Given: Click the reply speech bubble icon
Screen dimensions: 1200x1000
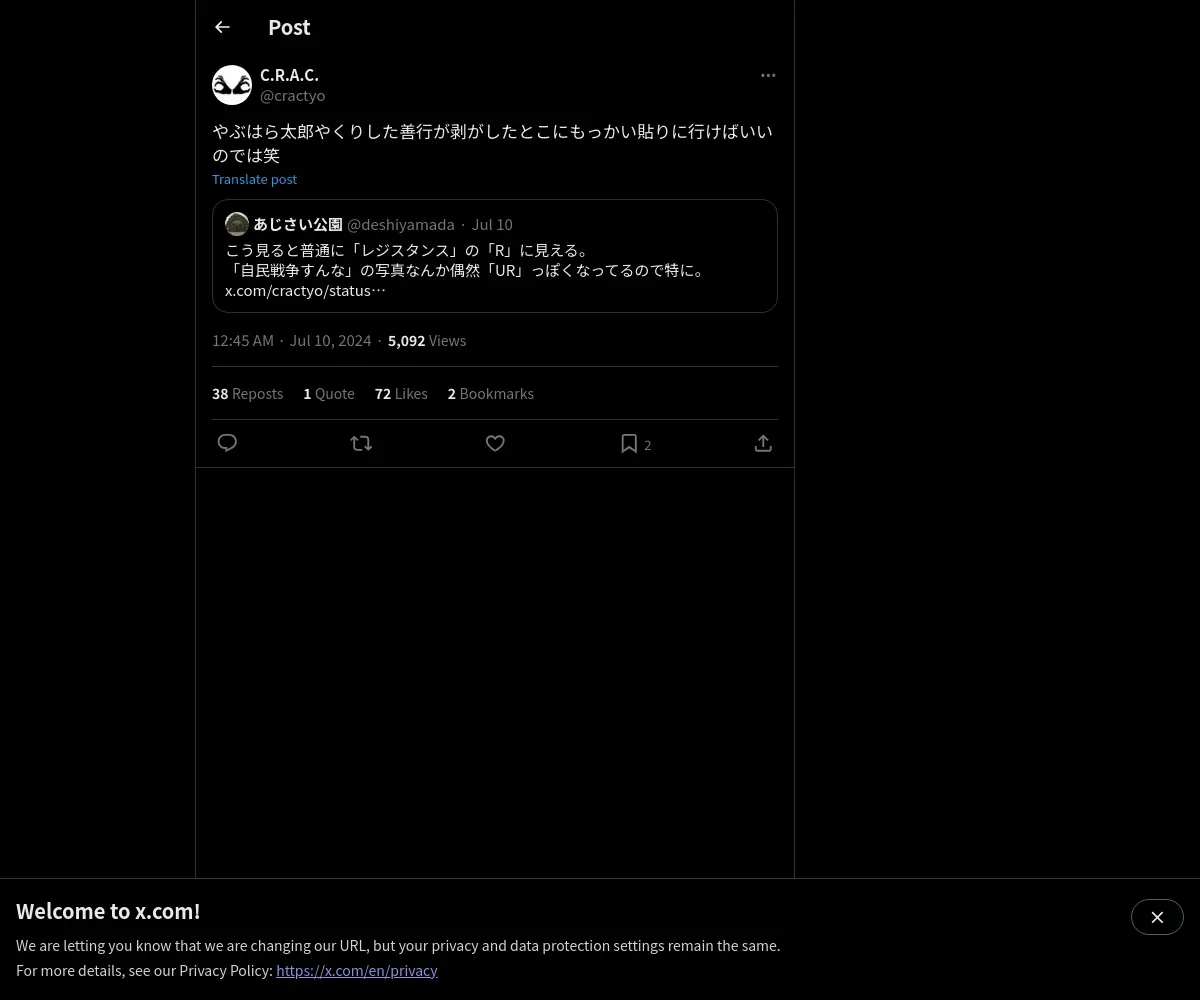Looking at the screenshot, I should pos(227,443).
